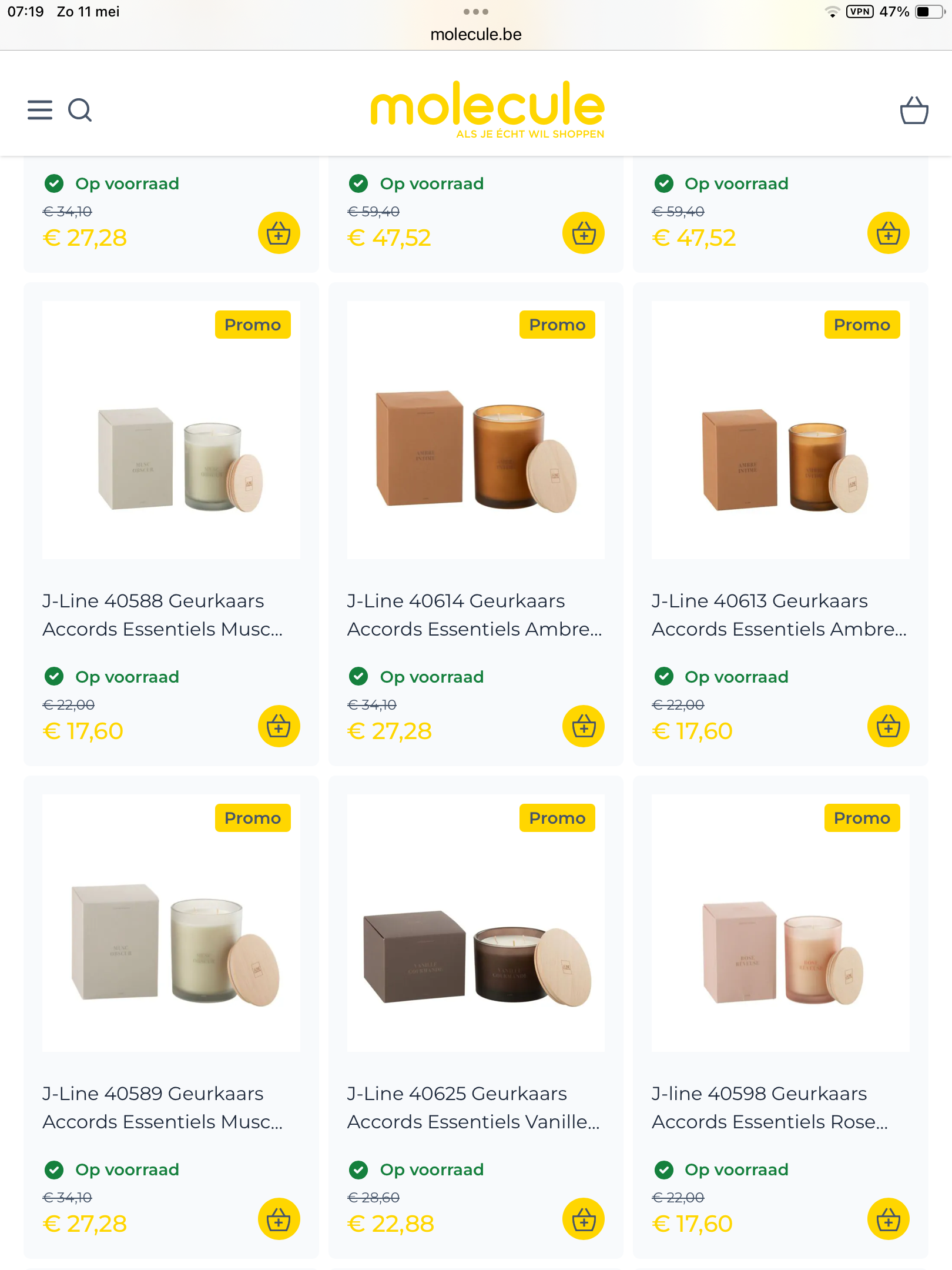Open J-Line 40588 Geurkaars product title
This screenshot has height=1270, width=952.
[x=163, y=614]
